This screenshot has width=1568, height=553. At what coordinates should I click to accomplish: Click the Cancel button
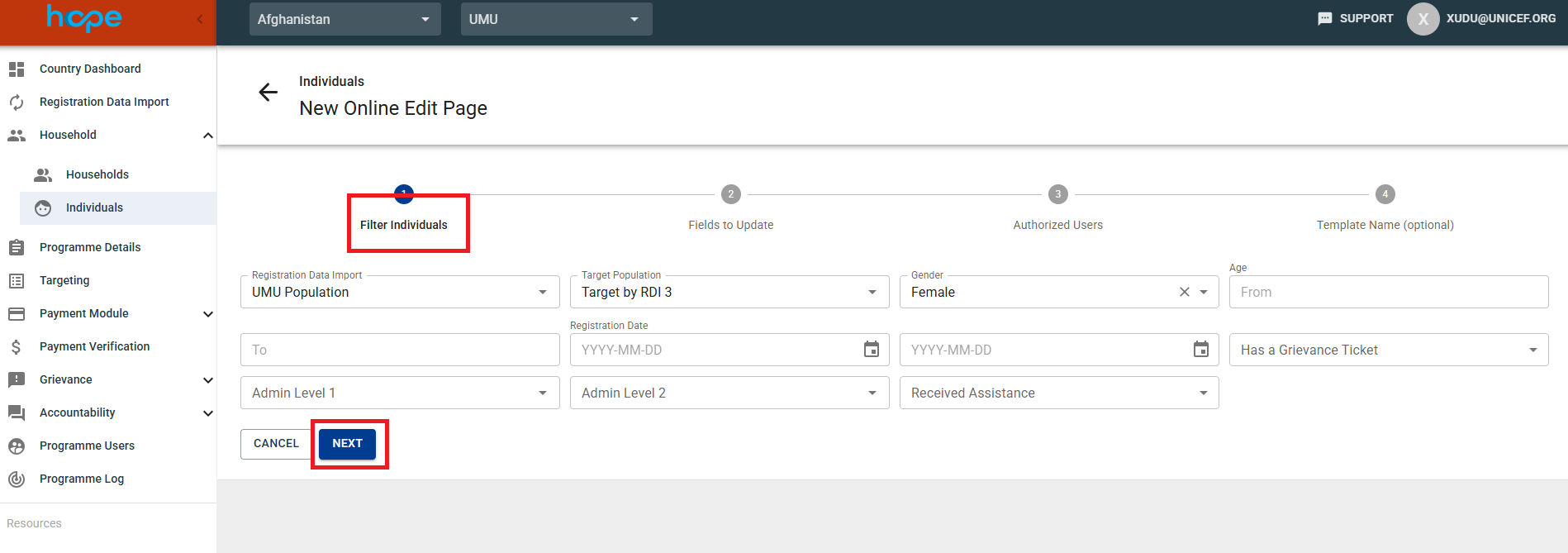point(276,444)
